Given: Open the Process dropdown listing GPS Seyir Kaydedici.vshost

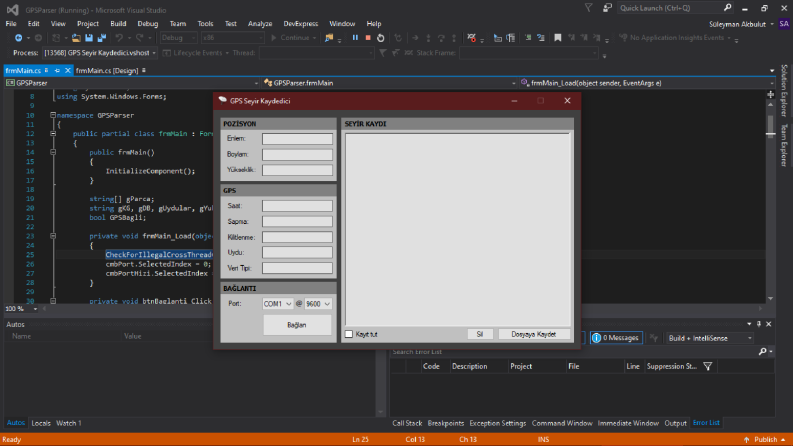Looking at the screenshot, I should point(100,53).
